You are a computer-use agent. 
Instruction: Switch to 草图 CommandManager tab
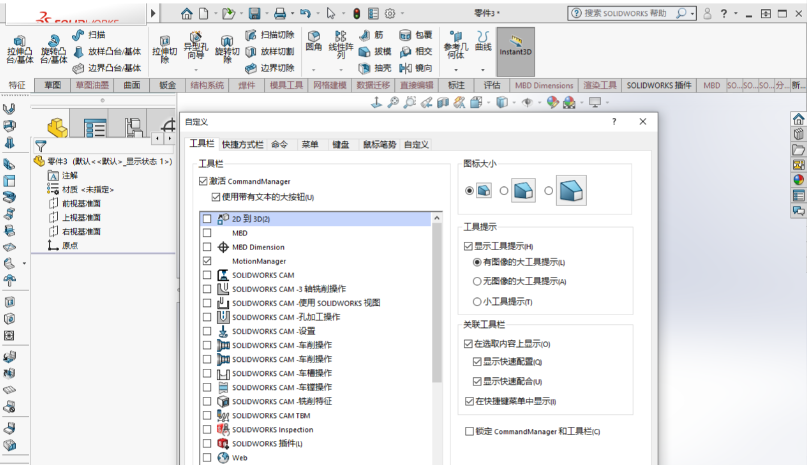52,85
